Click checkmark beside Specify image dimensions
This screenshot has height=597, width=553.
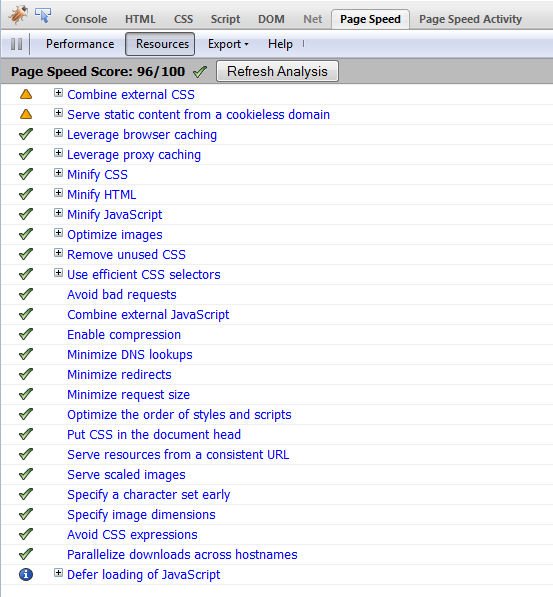(26, 514)
